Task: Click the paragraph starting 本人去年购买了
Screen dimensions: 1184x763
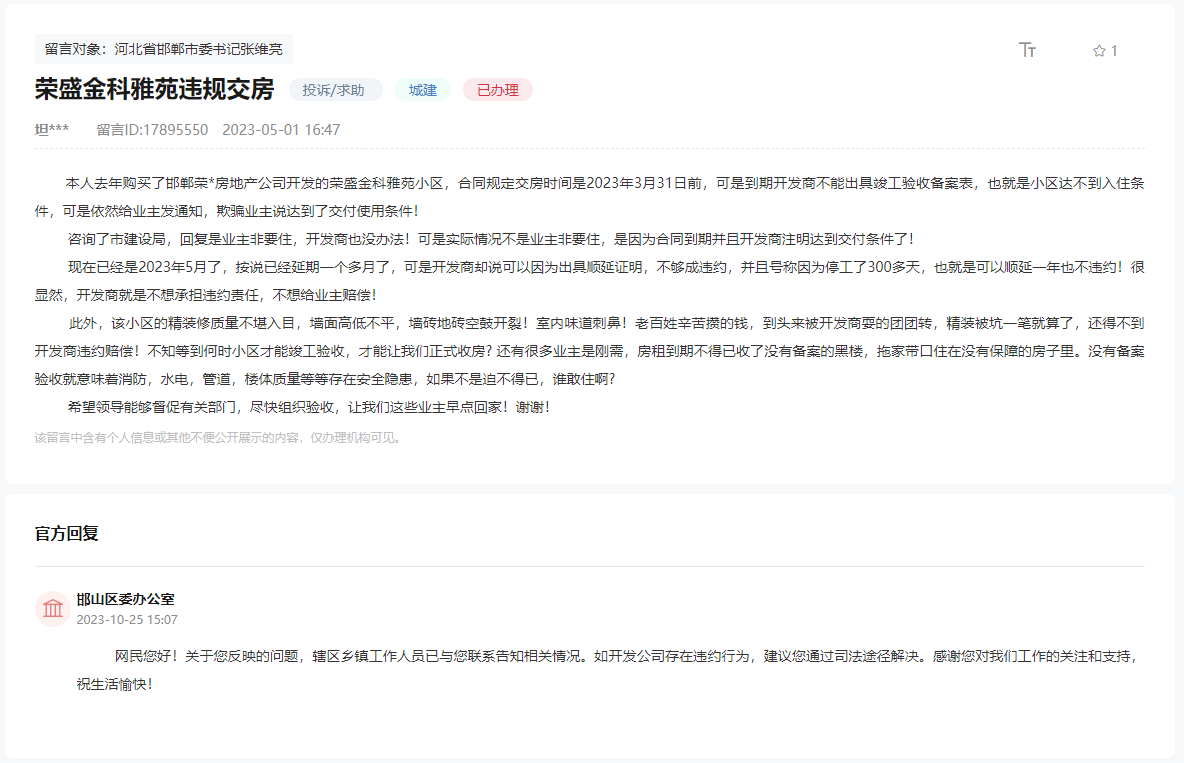Action: [x=590, y=197]
